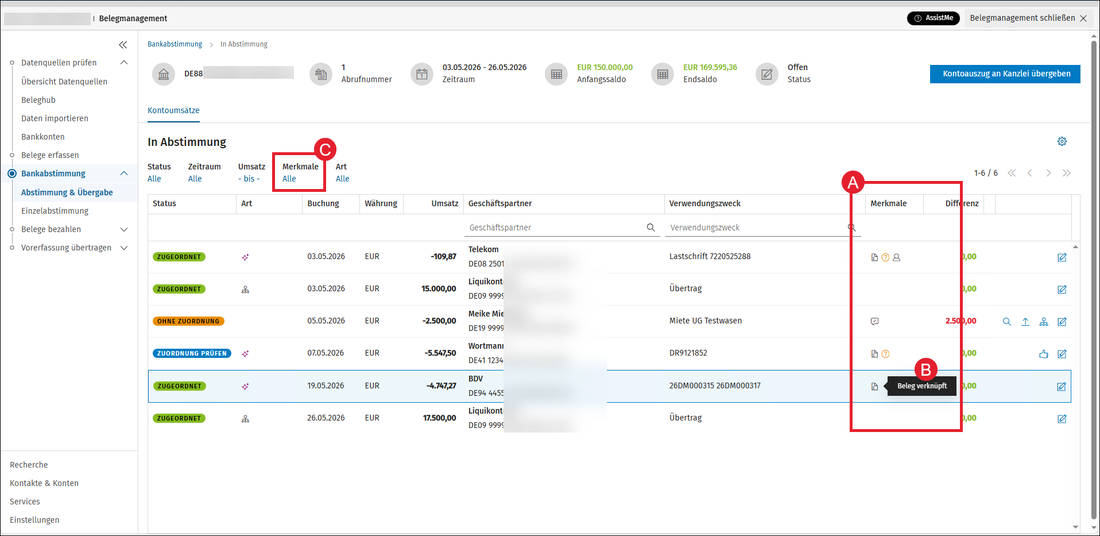Click magnifier search icon in Miete row
The width and height of the screenshot is (1100, 536).
pos(1007,322)
